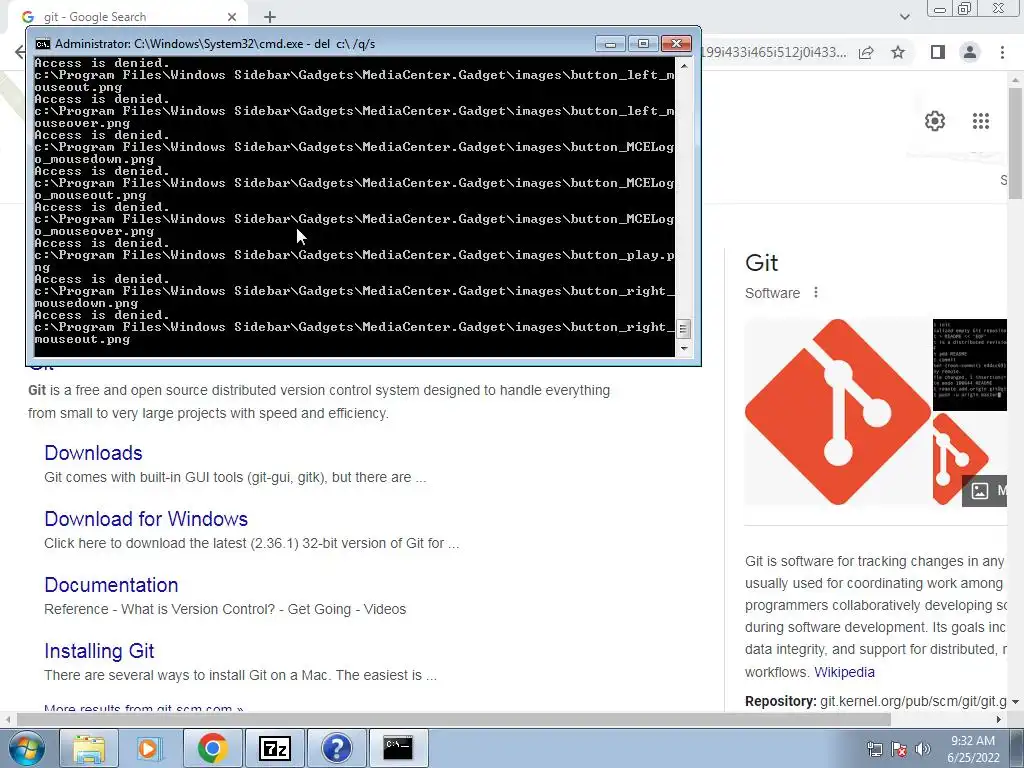This screenshot has width=1024, height=768.
Task: Open the Chrome profile avatar
Action: pyautogui.click(x=970, y=52)
